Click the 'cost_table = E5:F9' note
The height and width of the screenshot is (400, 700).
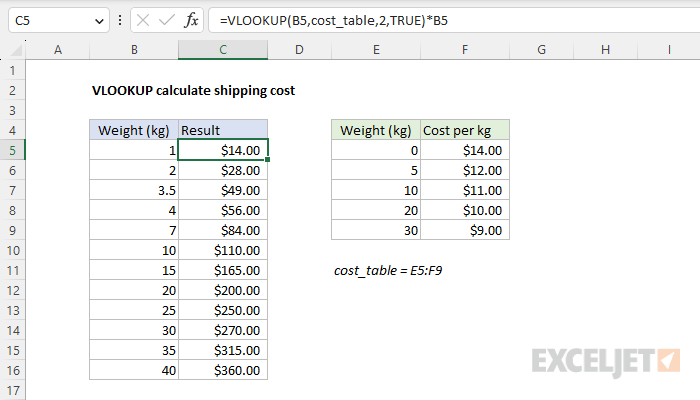pyautogui.click(x=388, y=271)
